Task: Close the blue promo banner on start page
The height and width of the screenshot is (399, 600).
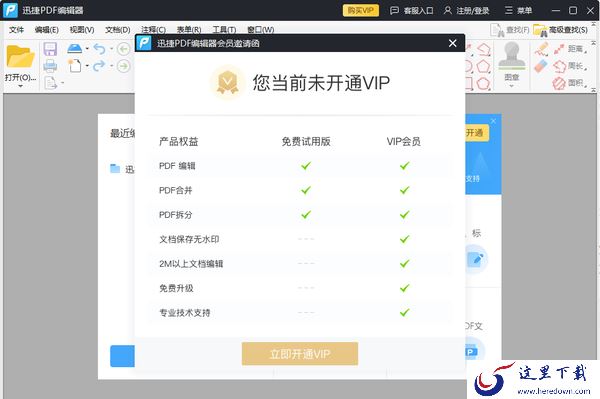Action: point(494,121)
